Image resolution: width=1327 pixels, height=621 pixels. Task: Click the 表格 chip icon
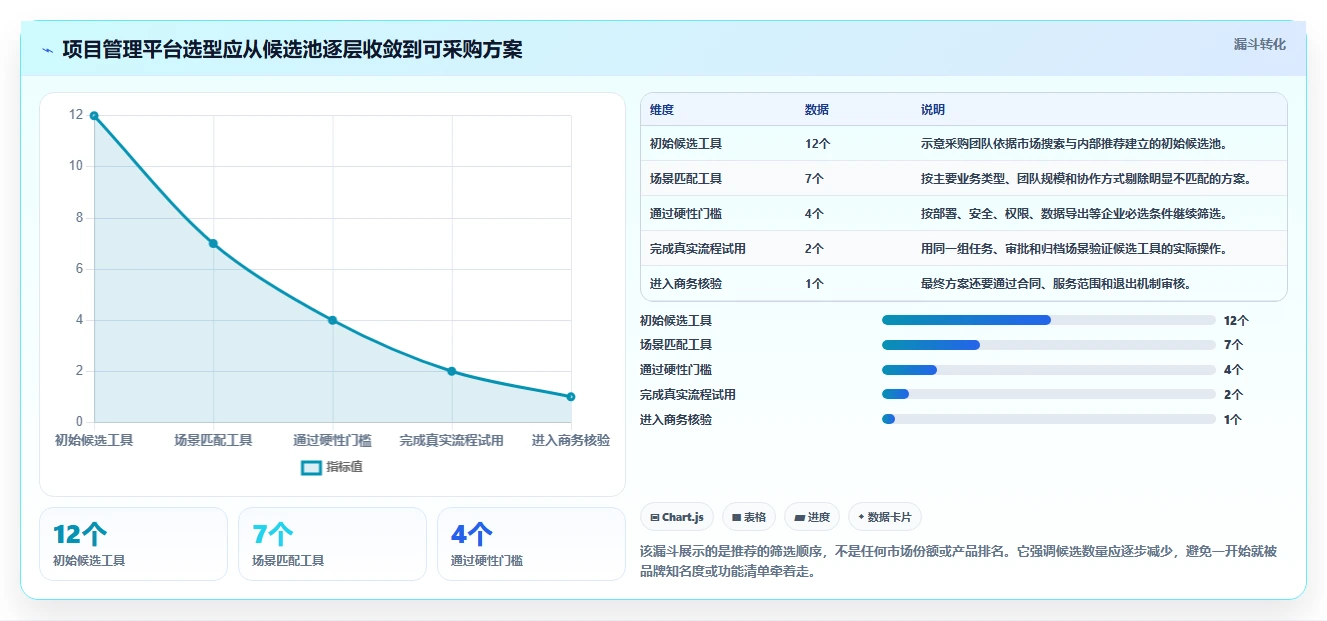click(736, 517)
